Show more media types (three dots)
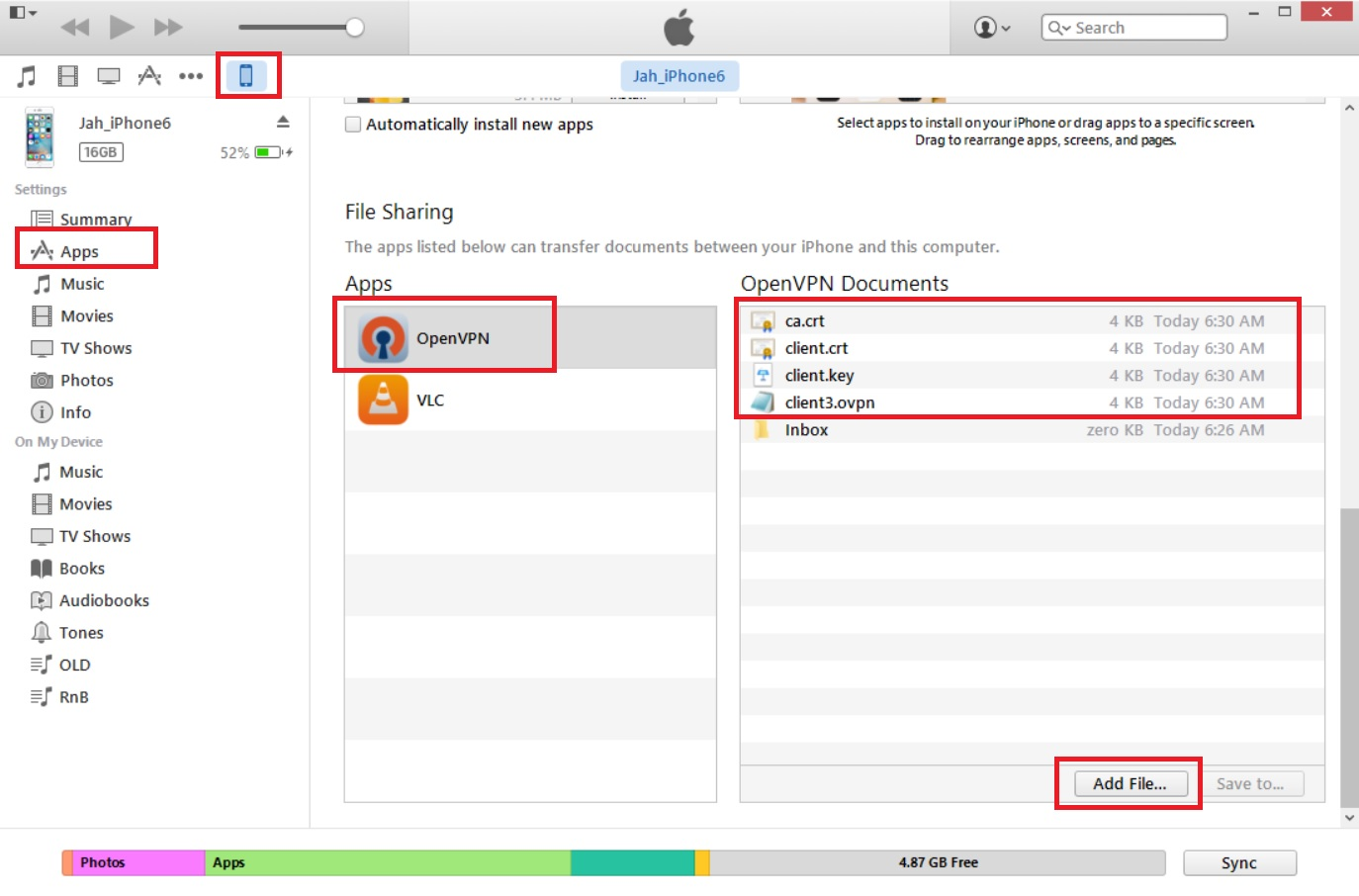 191,76
